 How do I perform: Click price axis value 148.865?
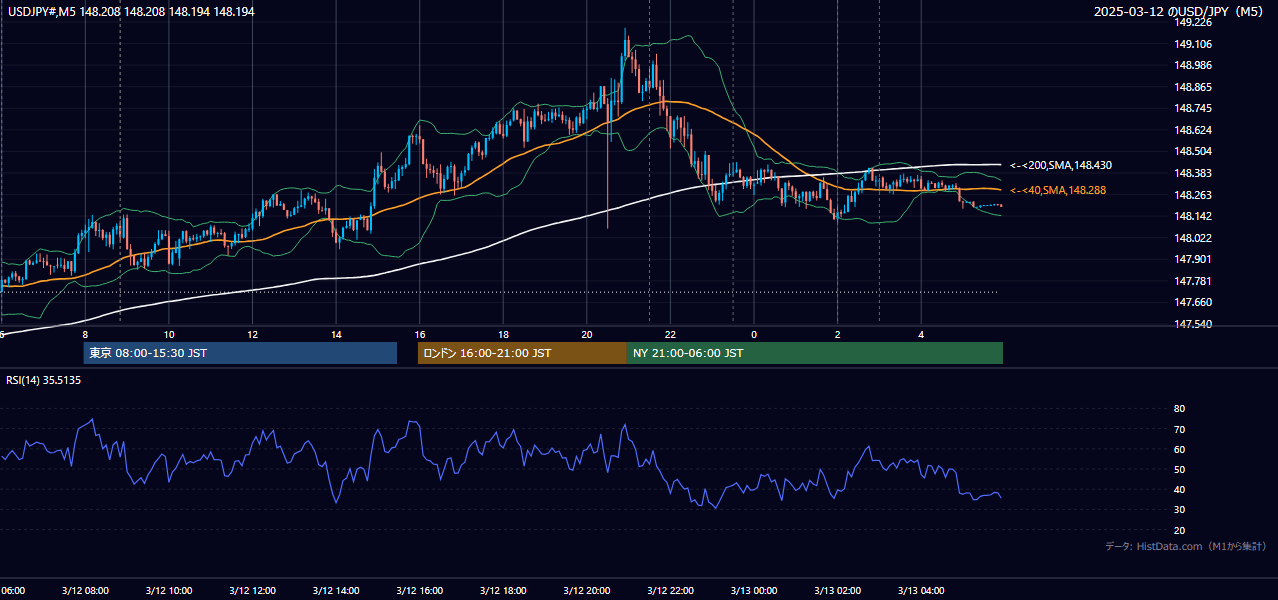tap(1193, 87)
